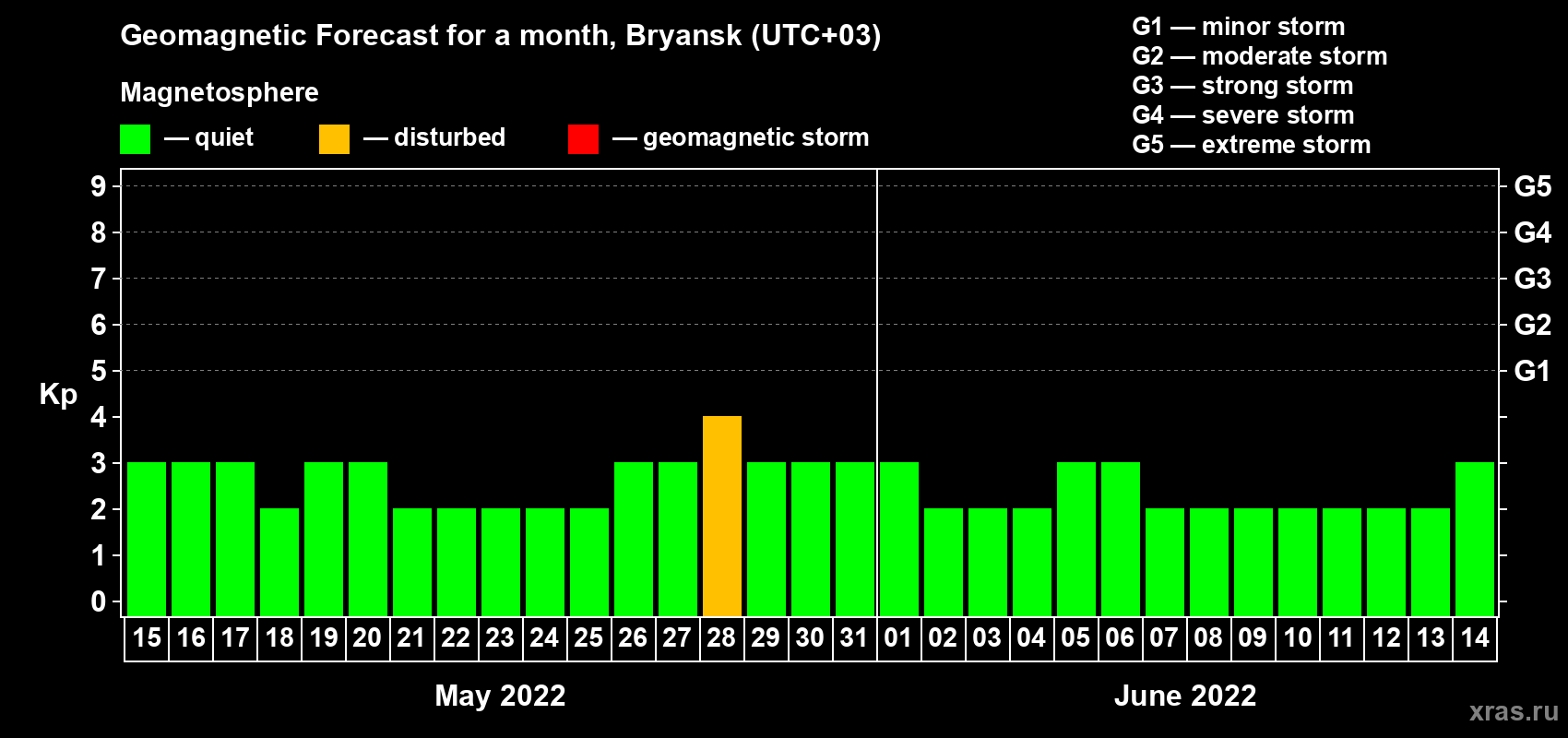Click the date cell '15'
Viewport: 1568px width, 738px height.
pyautogui.click(x=147, y=638)
